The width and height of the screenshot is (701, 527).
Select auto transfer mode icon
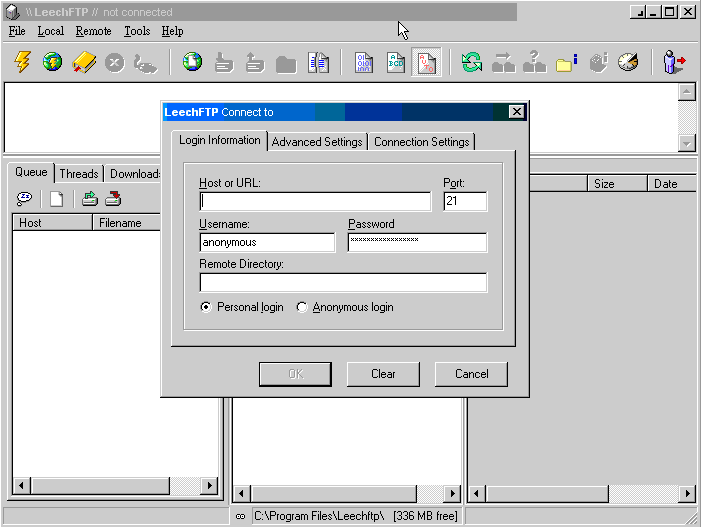[x=426, y=62]
